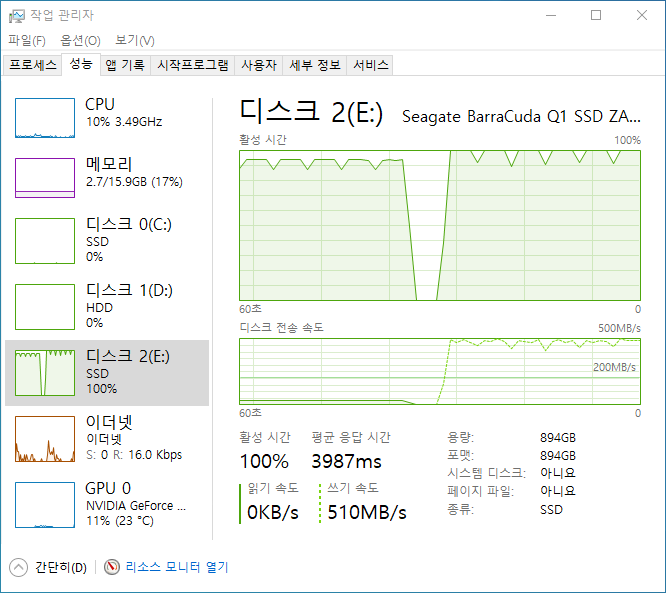666x593 pixels.
Task: Open the 보기(V) menu
Action: click(135, 40)
